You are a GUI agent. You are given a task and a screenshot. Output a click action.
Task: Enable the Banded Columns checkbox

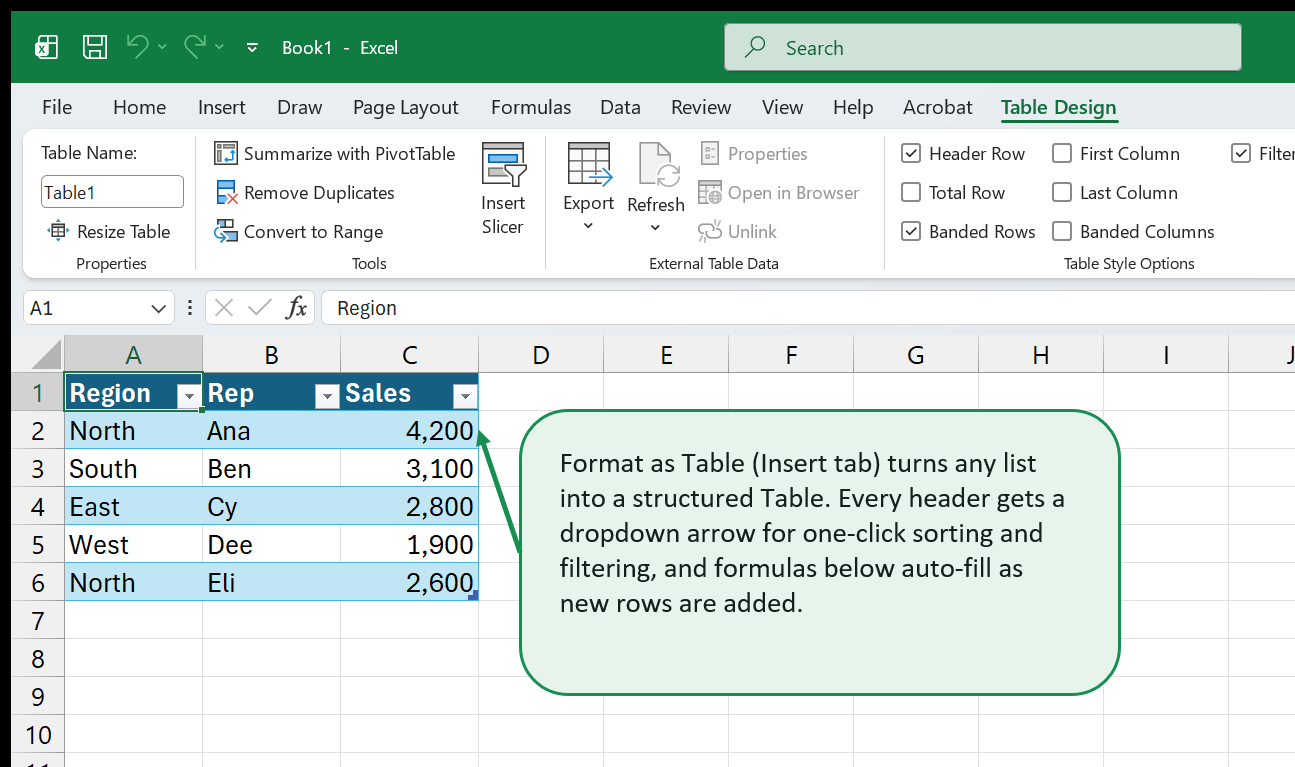tap(1062, 231)
